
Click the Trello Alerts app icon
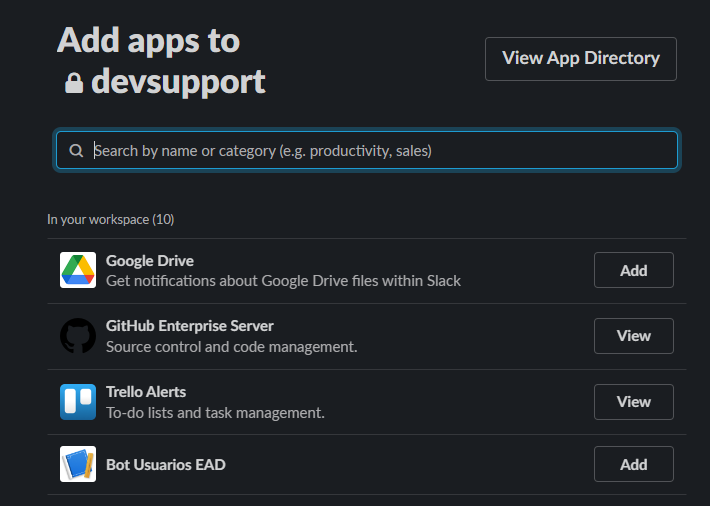click(x=78, y=402)
